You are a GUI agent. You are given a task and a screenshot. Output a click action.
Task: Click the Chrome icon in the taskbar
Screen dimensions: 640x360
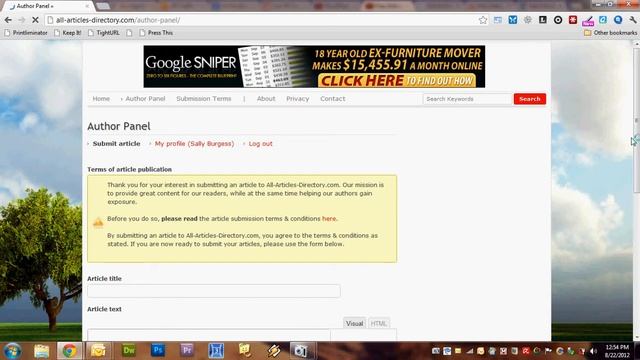69,351
